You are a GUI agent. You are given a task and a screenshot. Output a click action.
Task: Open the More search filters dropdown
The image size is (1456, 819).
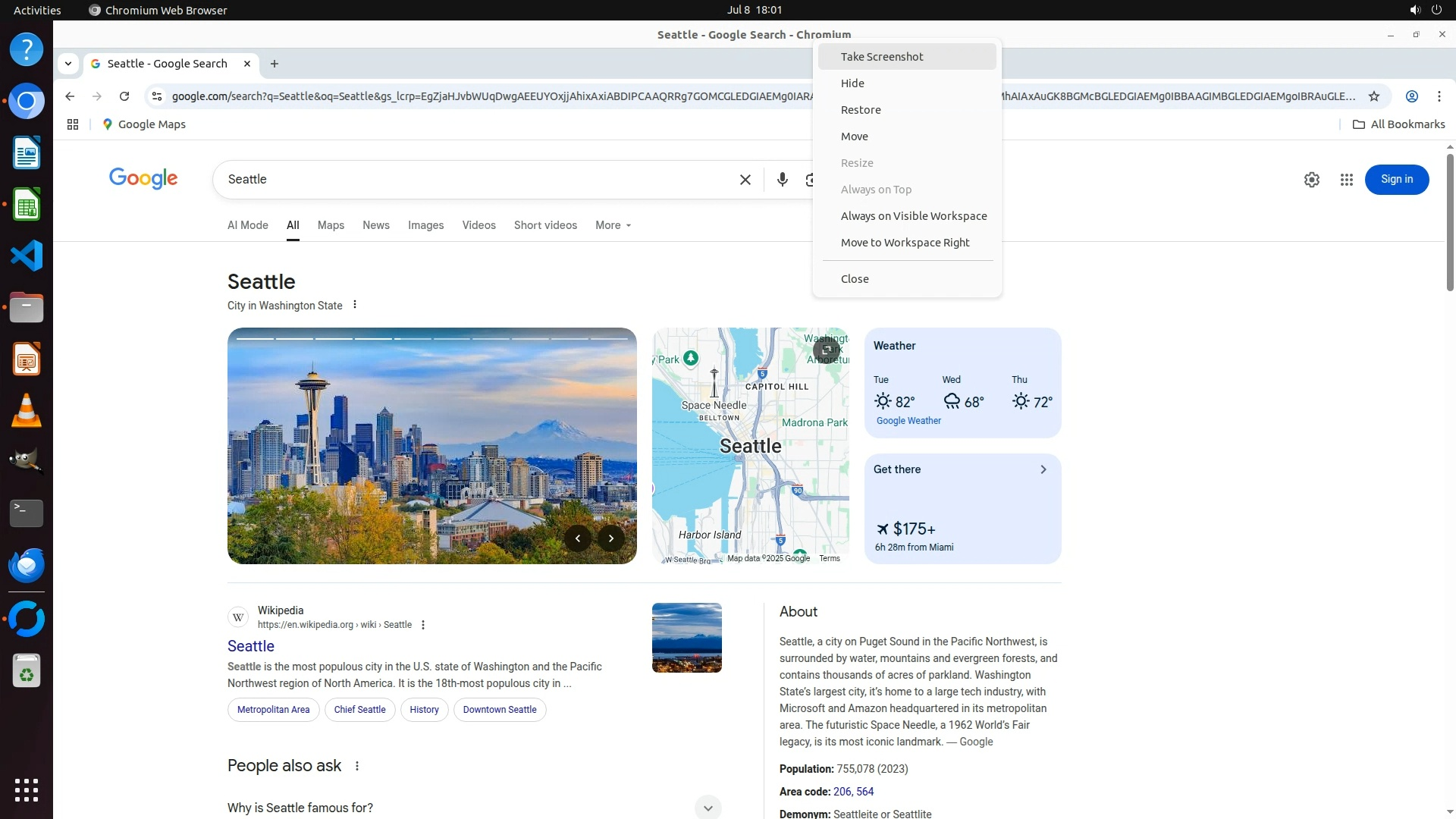613,225
